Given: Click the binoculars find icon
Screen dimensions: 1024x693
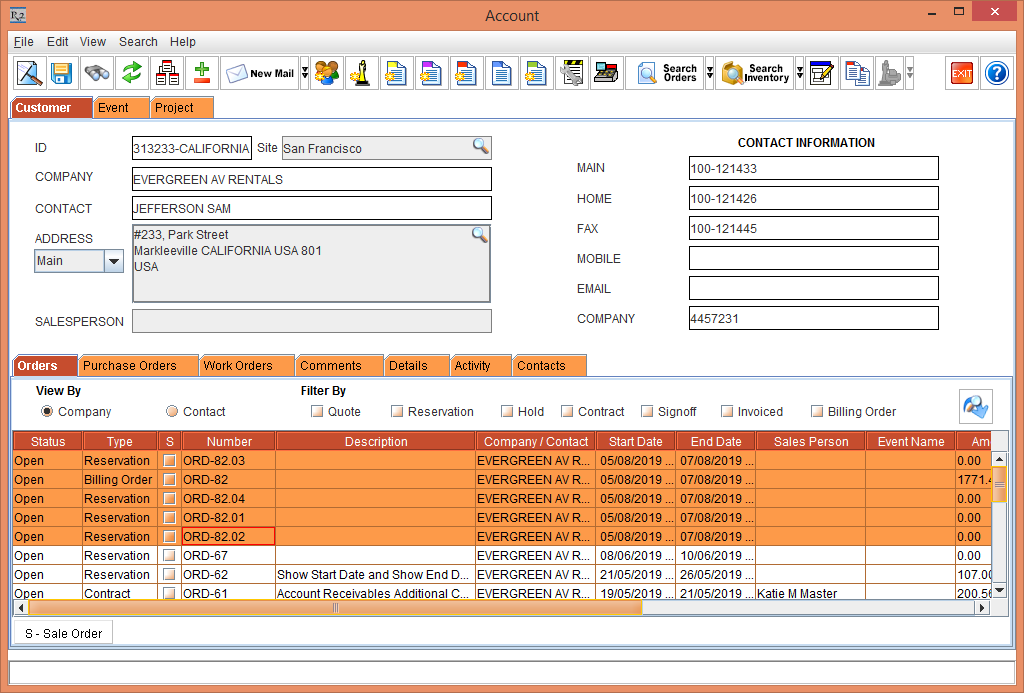Looking at the screenshot, I should click(x=96, y=74).
